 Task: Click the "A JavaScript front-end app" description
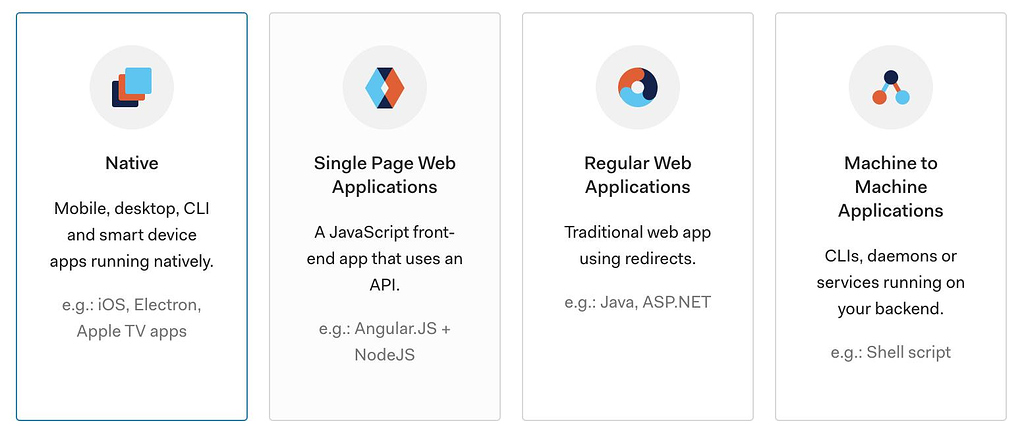tap(385, 259)
